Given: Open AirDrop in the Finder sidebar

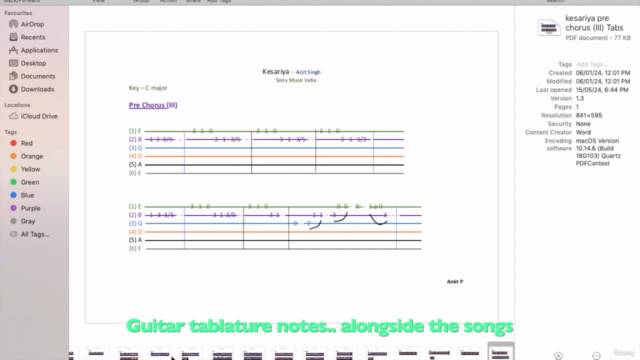Looking at the screenshot, I should (27, 24).
